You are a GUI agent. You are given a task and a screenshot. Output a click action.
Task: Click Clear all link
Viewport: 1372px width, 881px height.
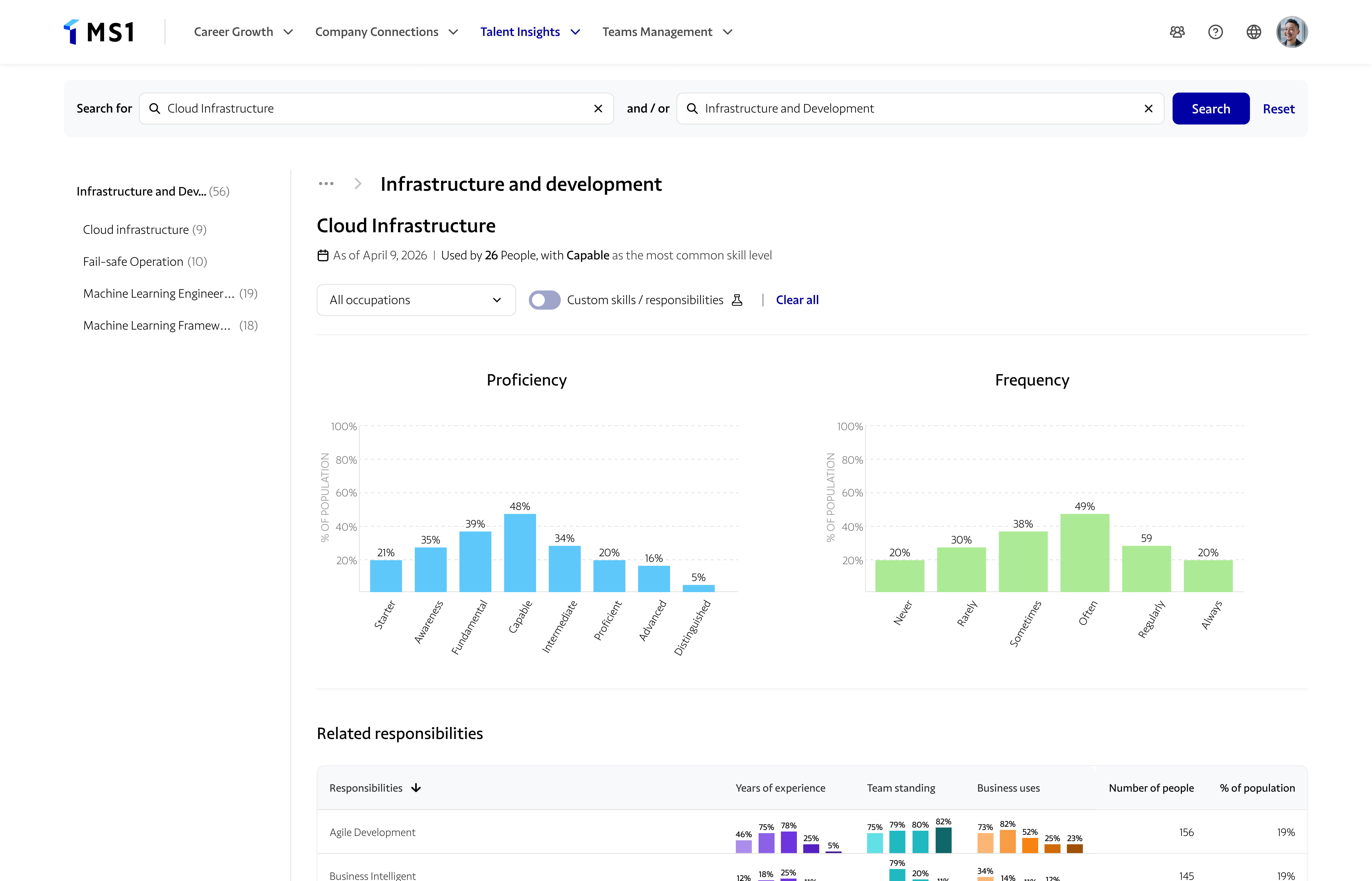click(797, 300)
